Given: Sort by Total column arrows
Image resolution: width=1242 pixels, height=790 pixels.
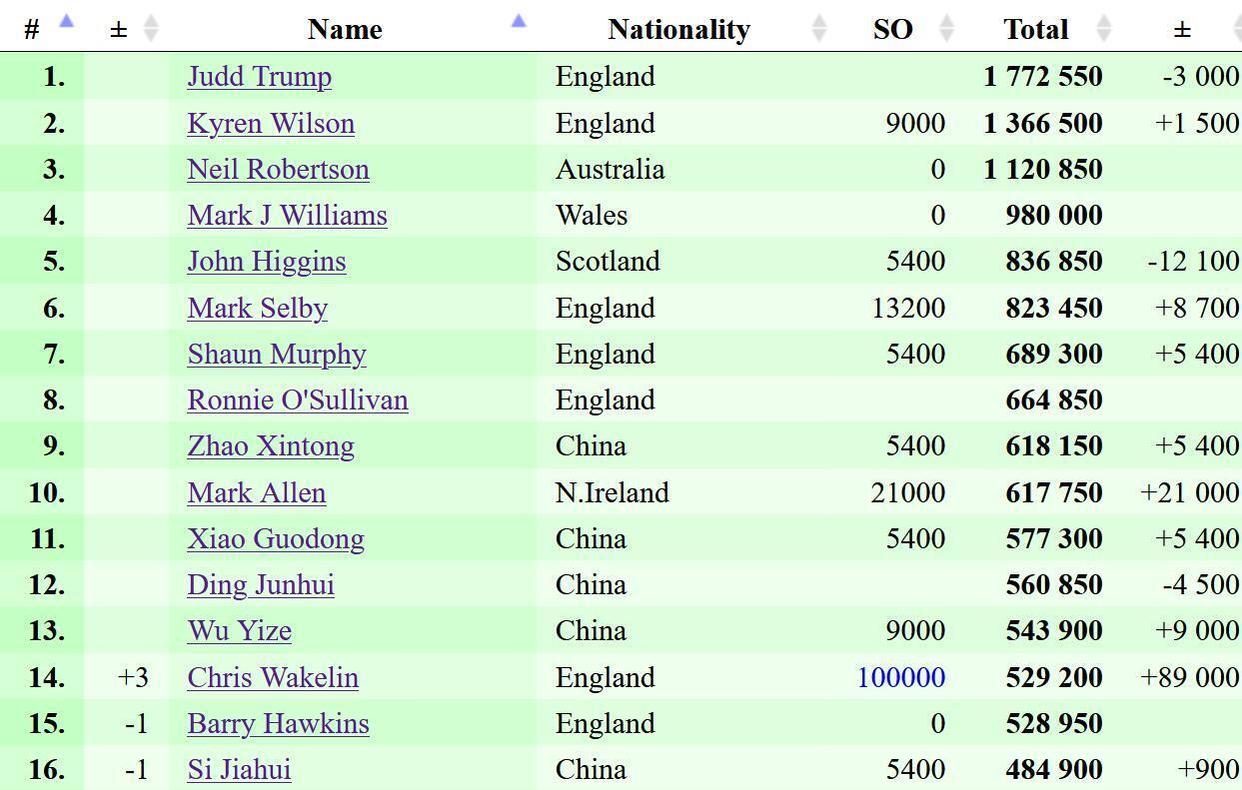Looking at the screenshot, I should coord(1103,29).
